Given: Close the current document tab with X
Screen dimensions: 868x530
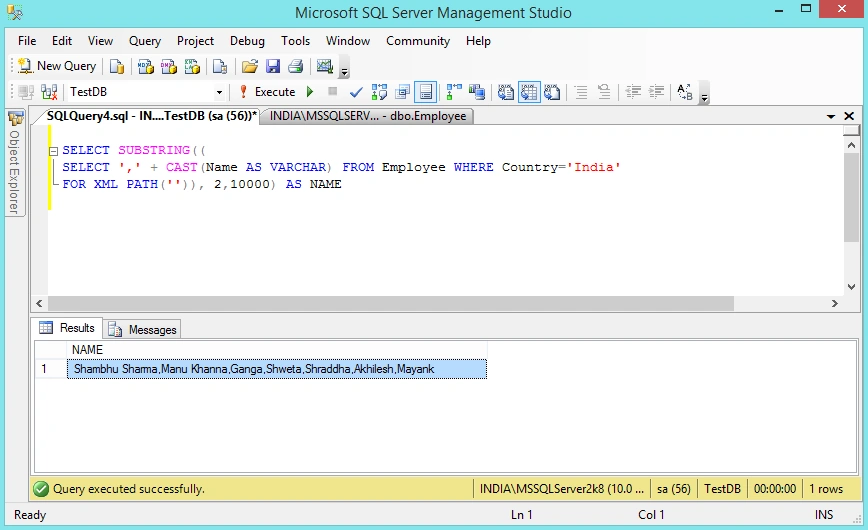Looking at the screenshot, I should (x=849, y=116).
